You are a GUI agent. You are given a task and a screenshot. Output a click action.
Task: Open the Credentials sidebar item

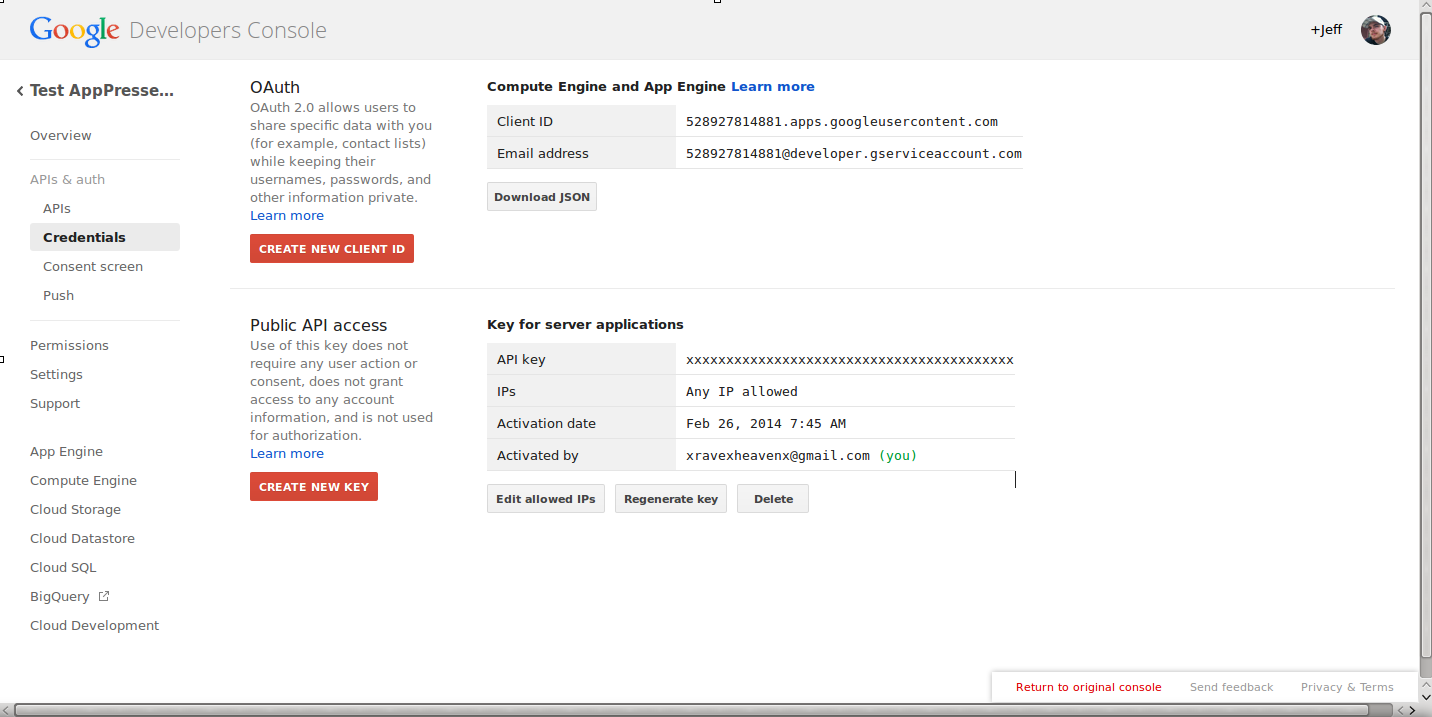click(84, 237)
